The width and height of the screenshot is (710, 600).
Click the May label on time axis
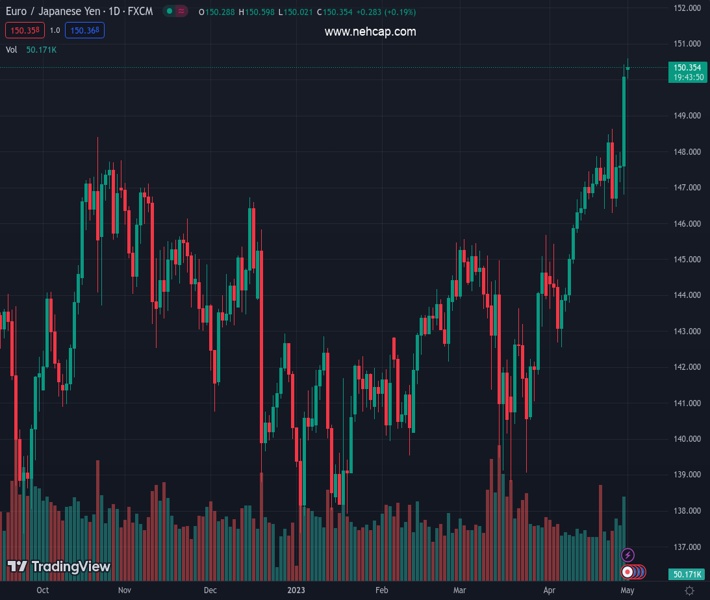pyautogui.click(x=627, y=591)
